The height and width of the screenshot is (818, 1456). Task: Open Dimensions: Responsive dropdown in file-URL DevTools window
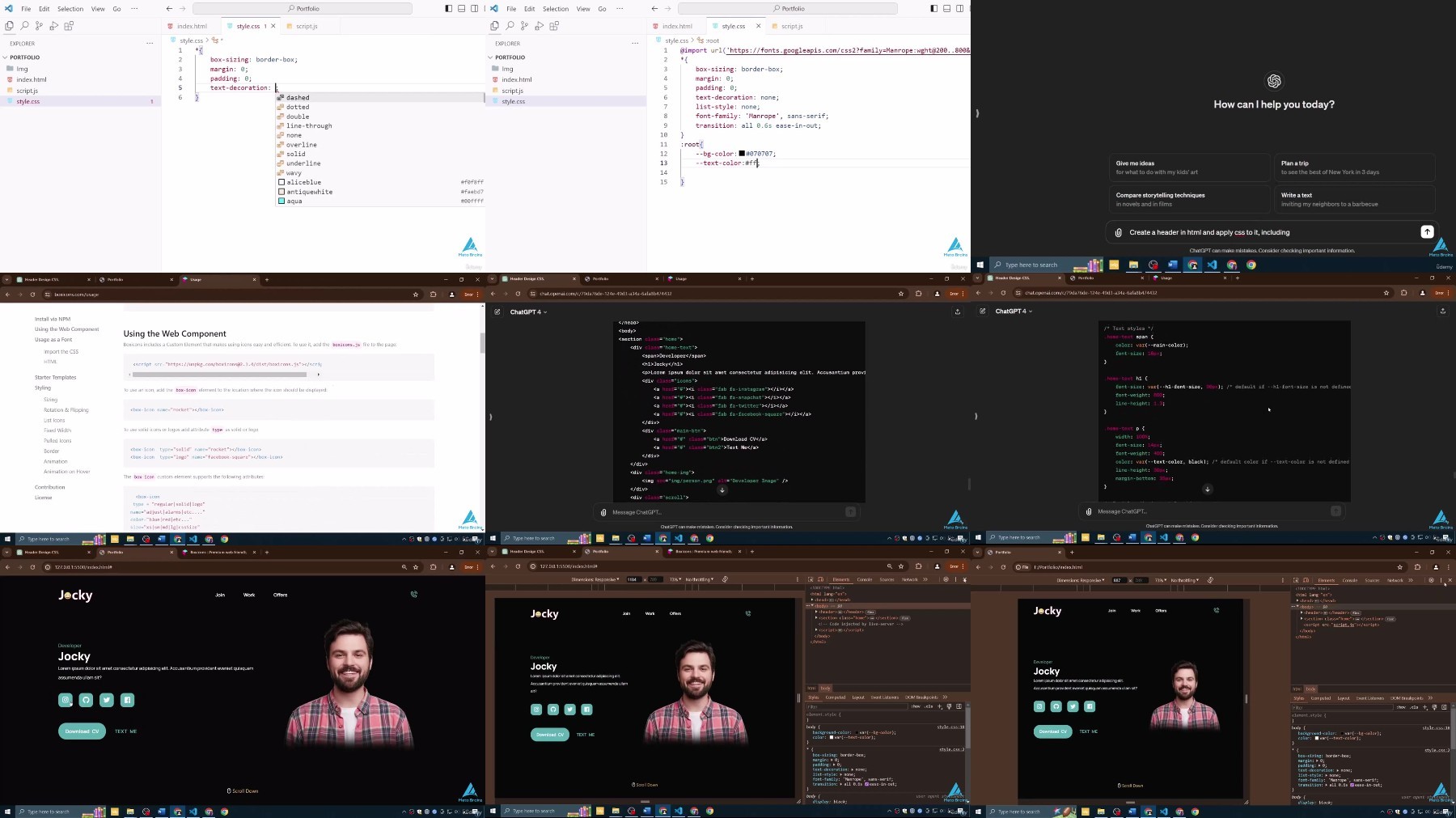(x=1081, y=580)
